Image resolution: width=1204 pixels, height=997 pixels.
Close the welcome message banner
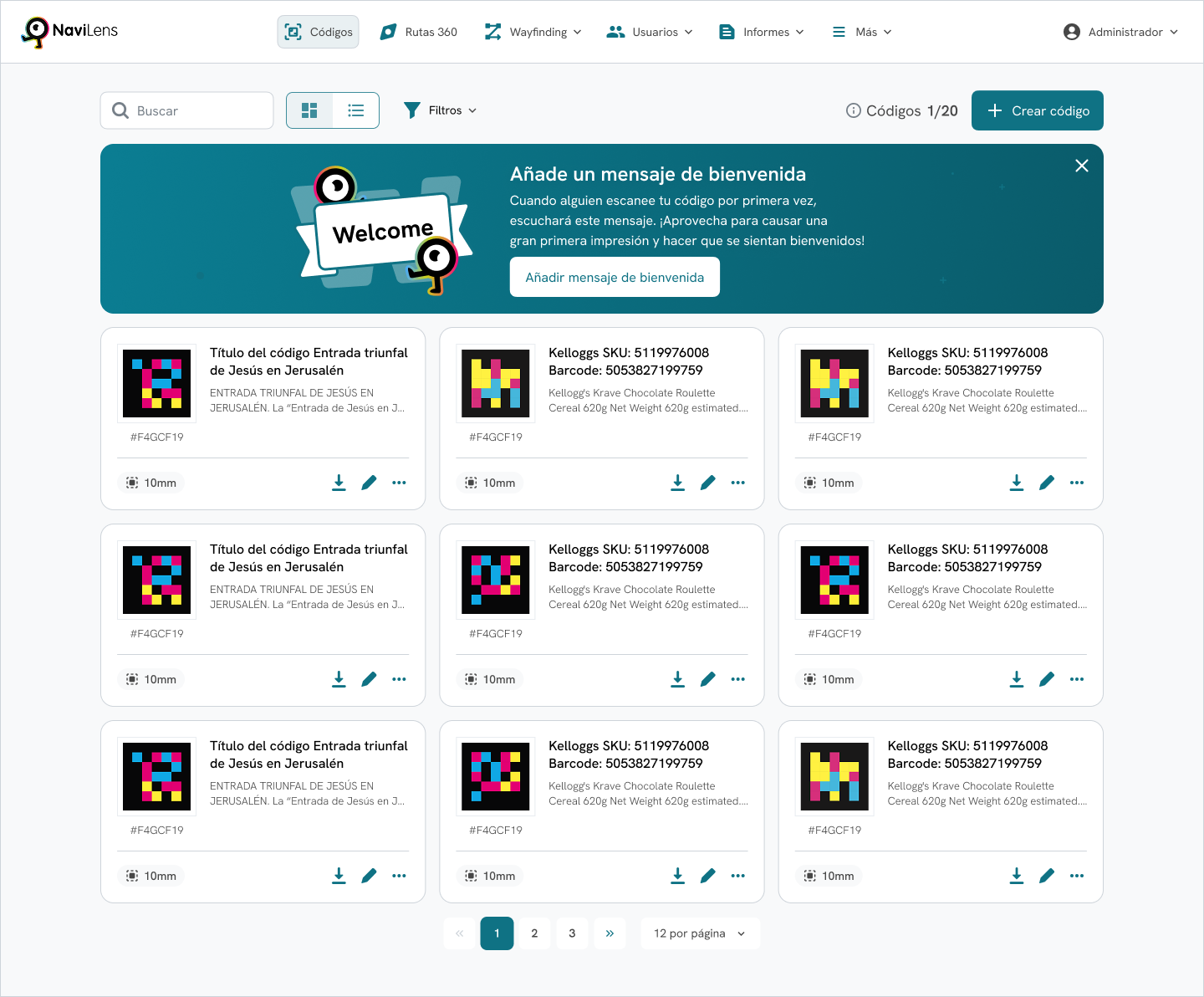(x=1081, y=166)
